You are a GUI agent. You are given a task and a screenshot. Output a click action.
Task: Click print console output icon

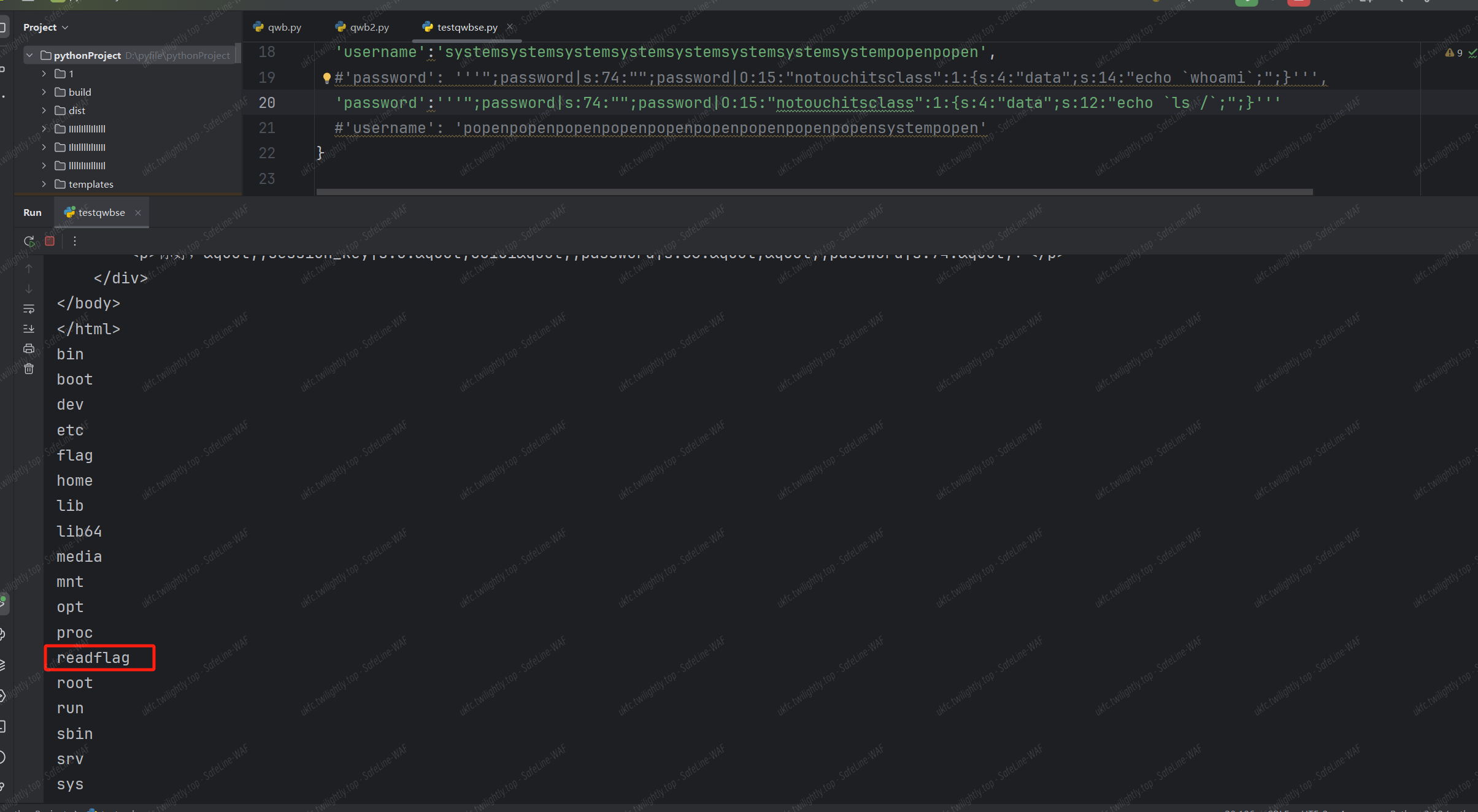(29, 348)
